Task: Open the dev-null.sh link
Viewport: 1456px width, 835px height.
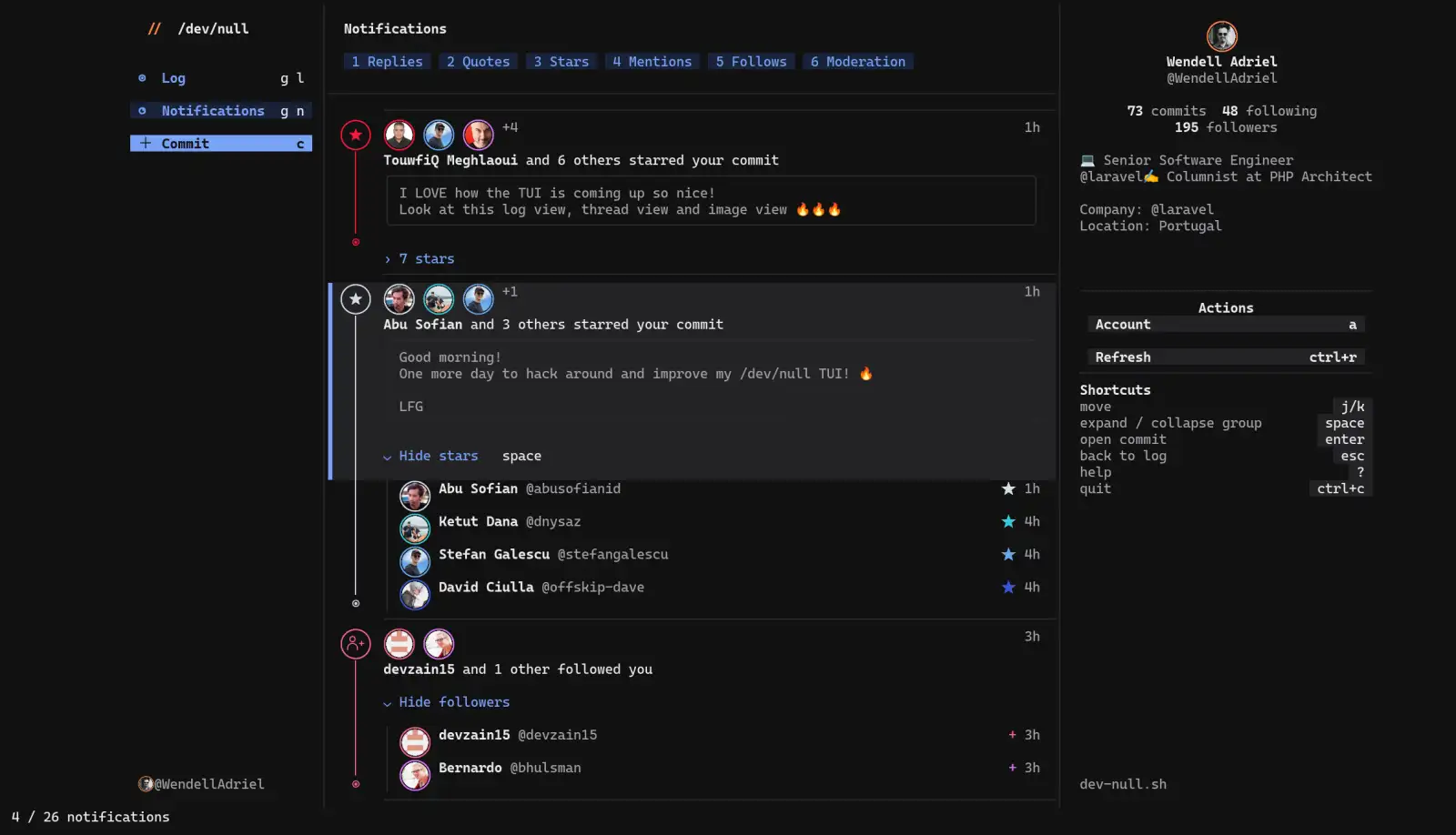Action: click(x=1123, y=784)
